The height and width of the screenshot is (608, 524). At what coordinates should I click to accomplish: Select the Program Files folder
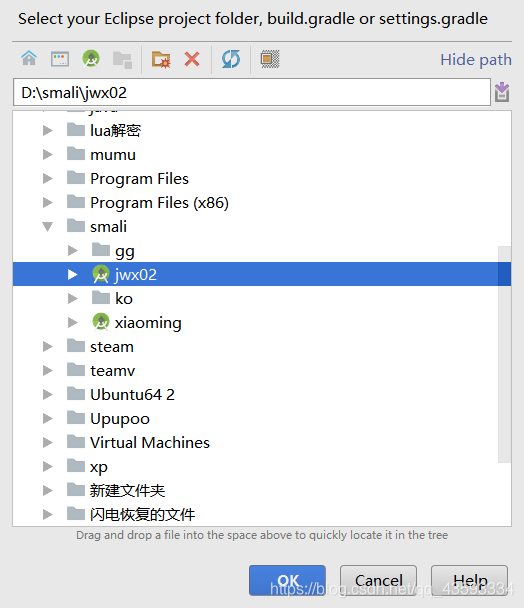click(x=139, y=179)
